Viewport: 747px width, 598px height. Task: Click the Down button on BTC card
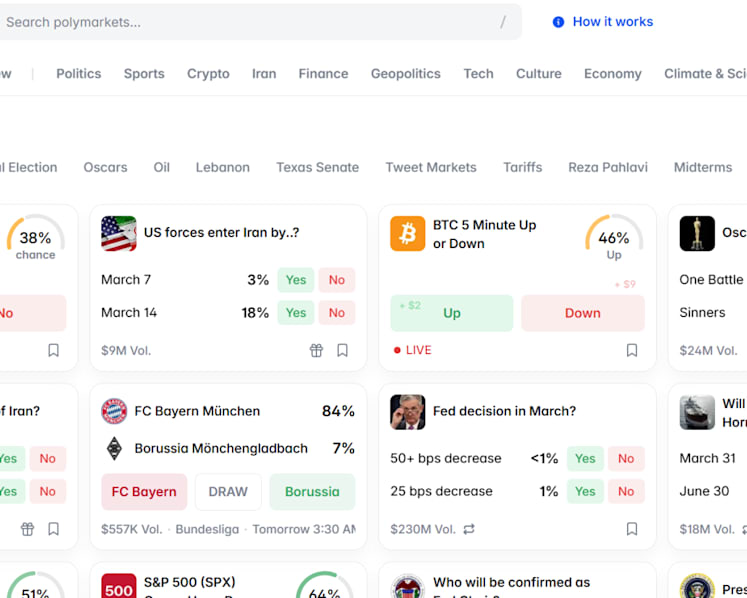point(583,313)
